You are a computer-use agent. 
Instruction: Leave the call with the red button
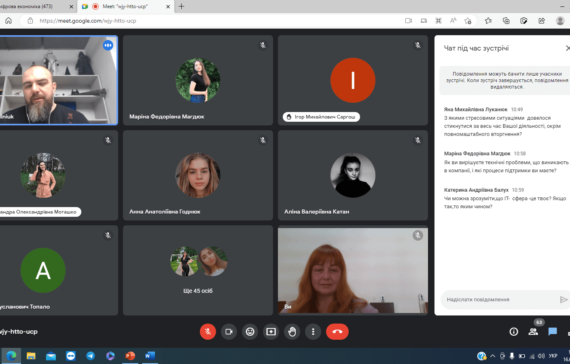(x=337, y=332)
